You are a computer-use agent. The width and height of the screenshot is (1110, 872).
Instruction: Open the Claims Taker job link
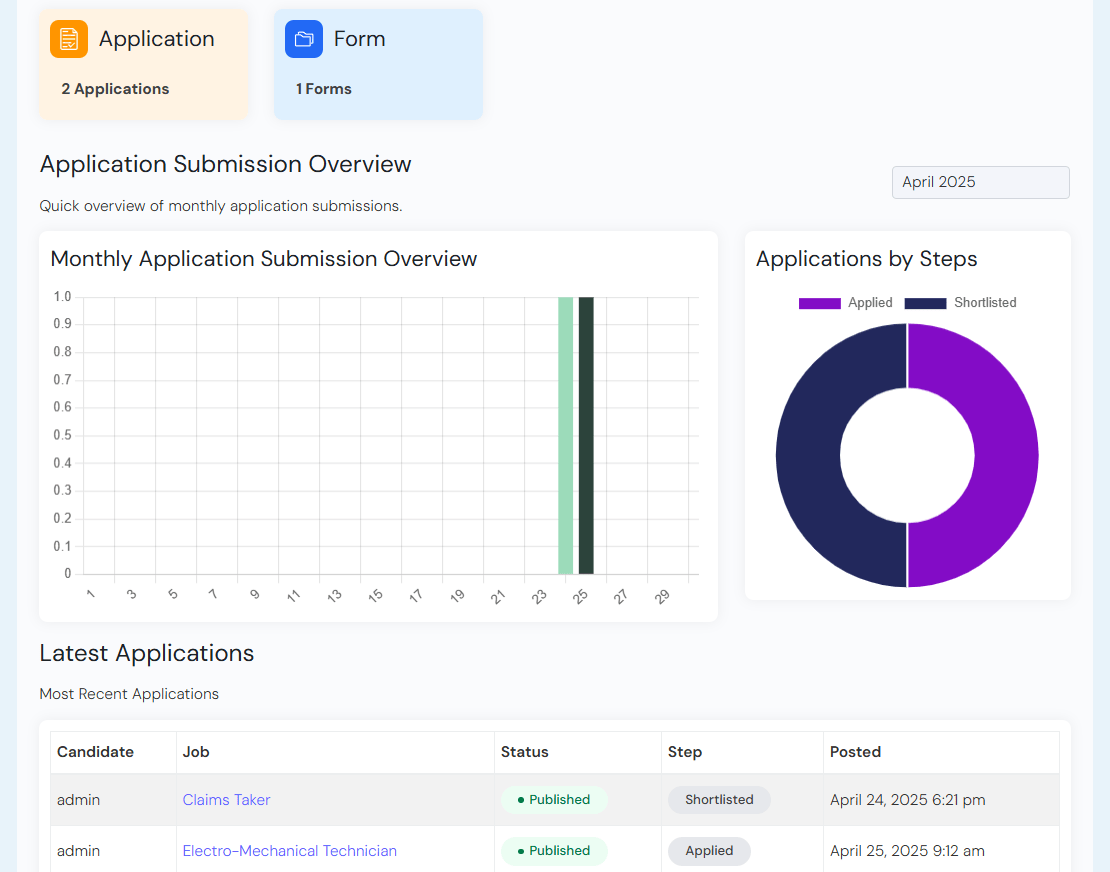tap(226, 800)
